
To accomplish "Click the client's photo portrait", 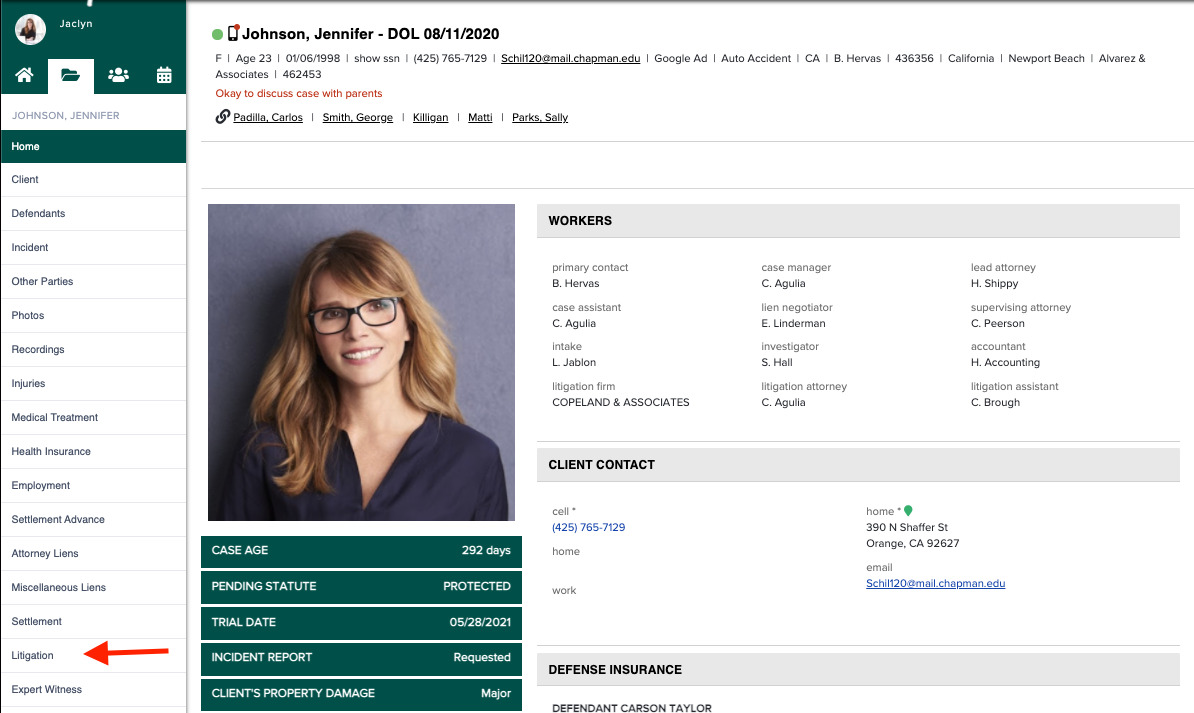I will (x=361, y=362).
